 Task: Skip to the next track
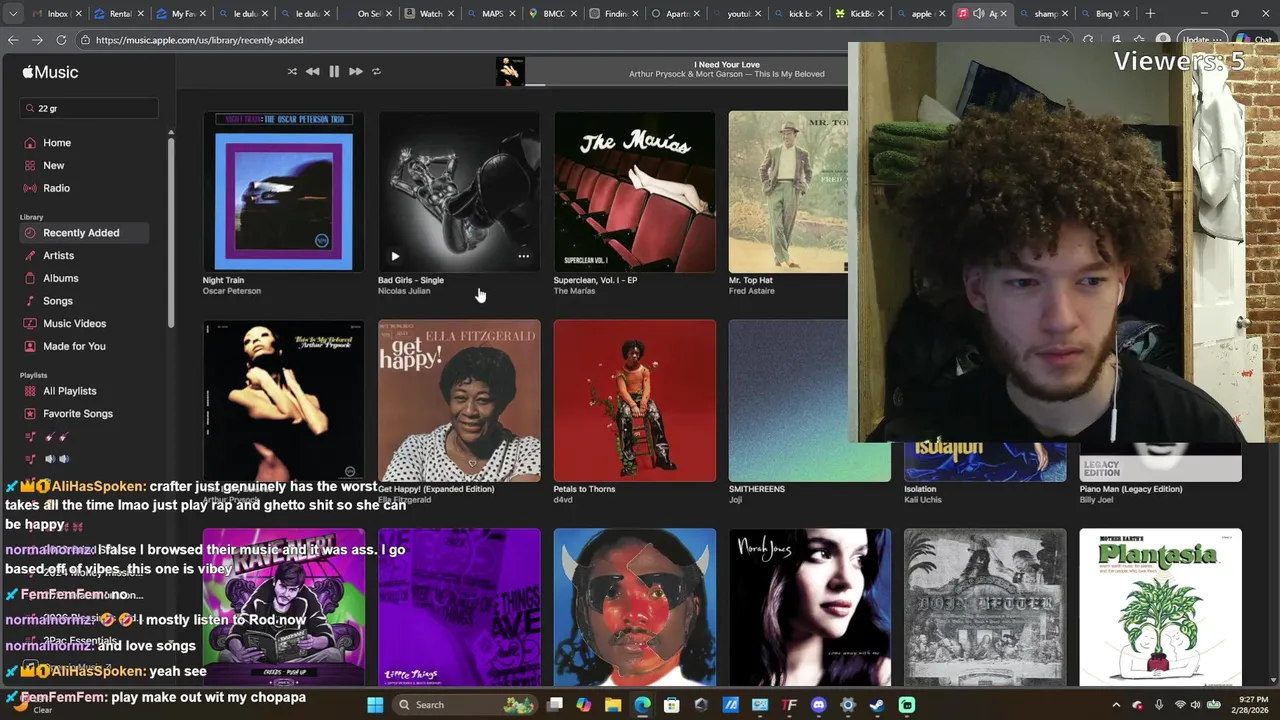(x=355, y=72)
